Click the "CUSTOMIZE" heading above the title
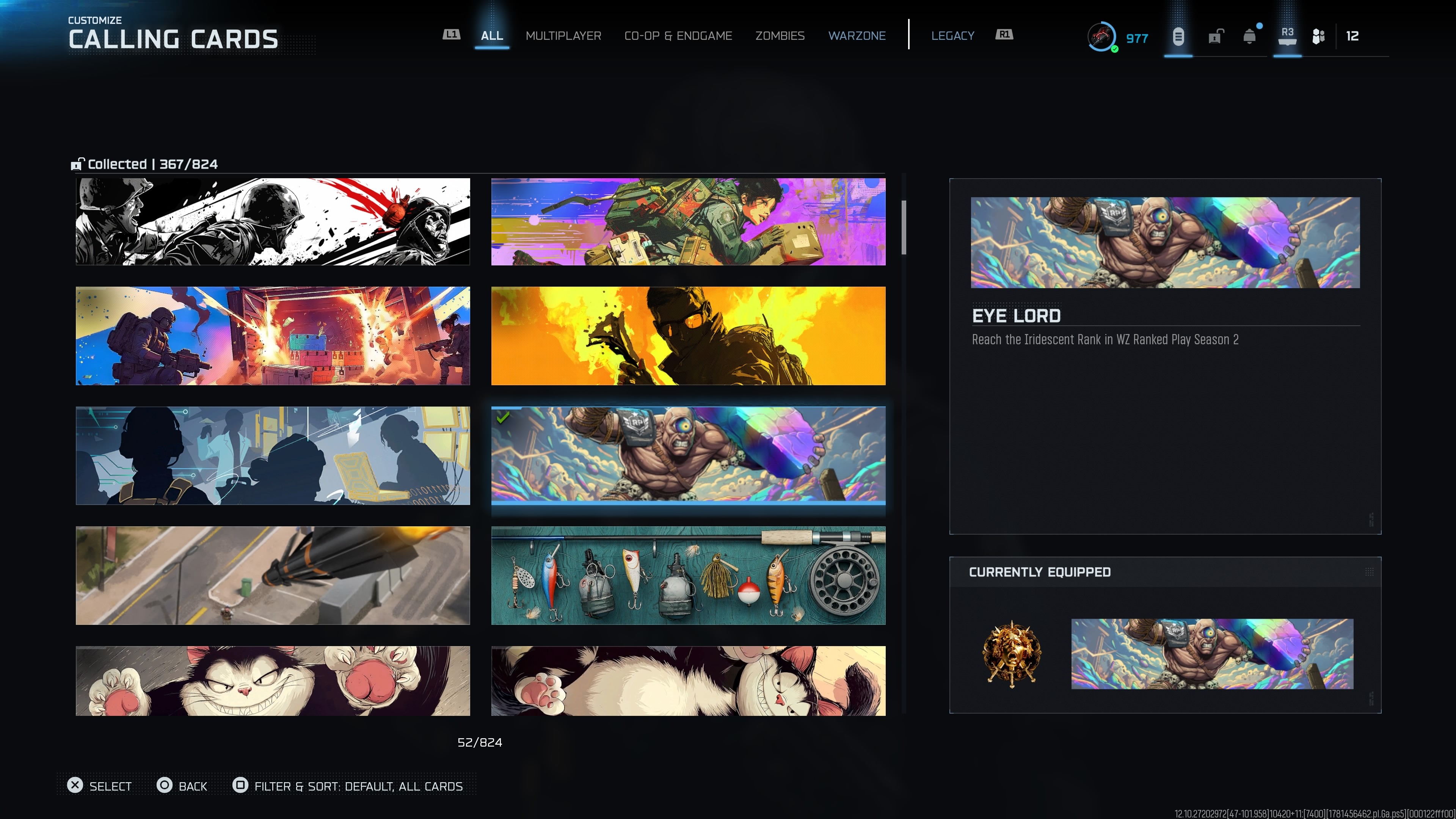Viewport: 1456px width, 819px height. tap(95, 20)
